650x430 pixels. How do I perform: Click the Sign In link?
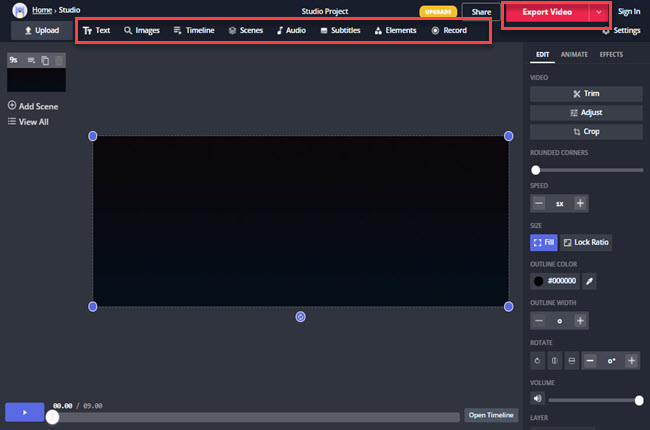pyautogui.click(x=629, y=12)
